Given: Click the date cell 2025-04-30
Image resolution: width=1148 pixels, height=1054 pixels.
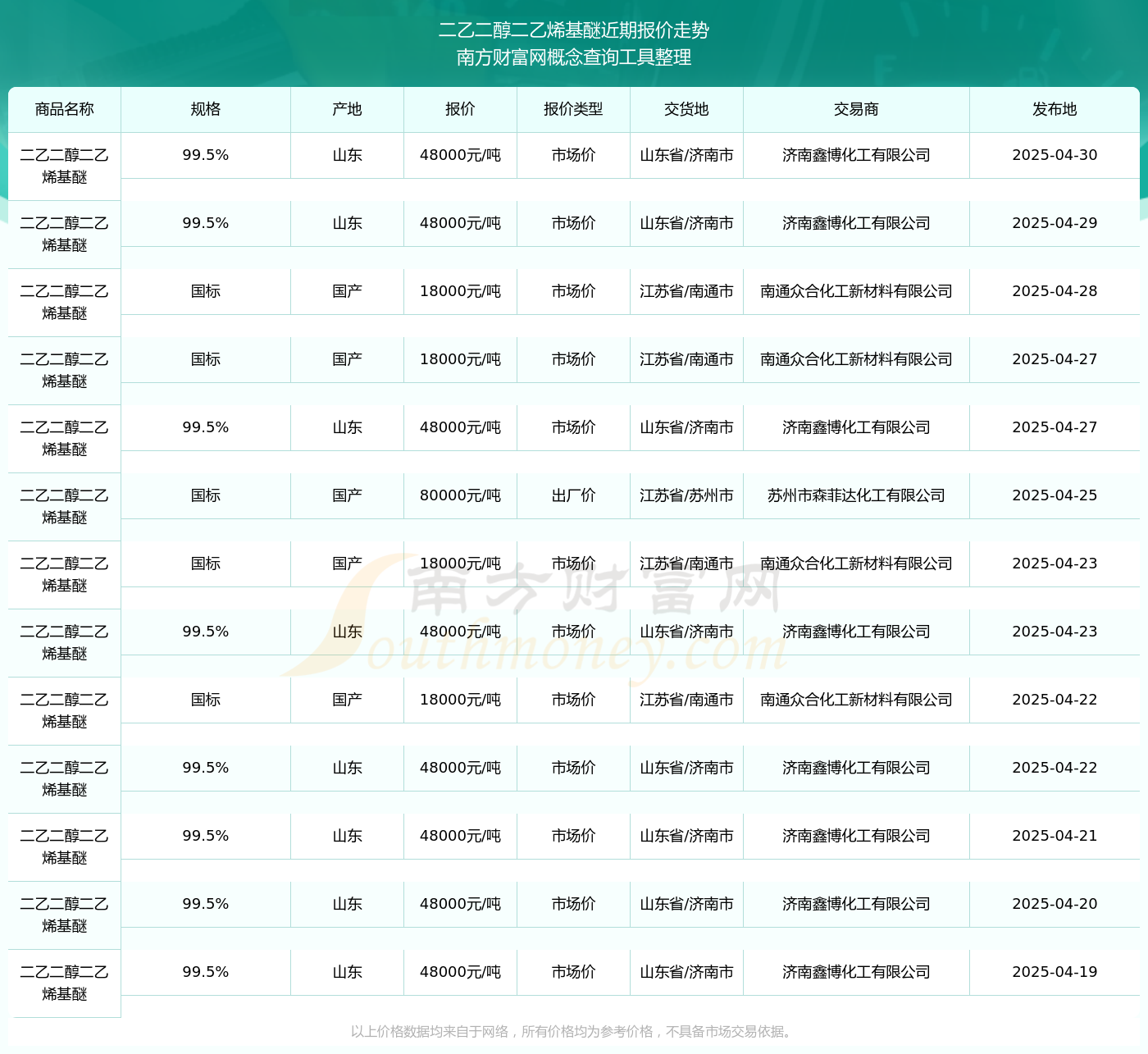Looking at the screenshot, I should [x=1055, y=155].
